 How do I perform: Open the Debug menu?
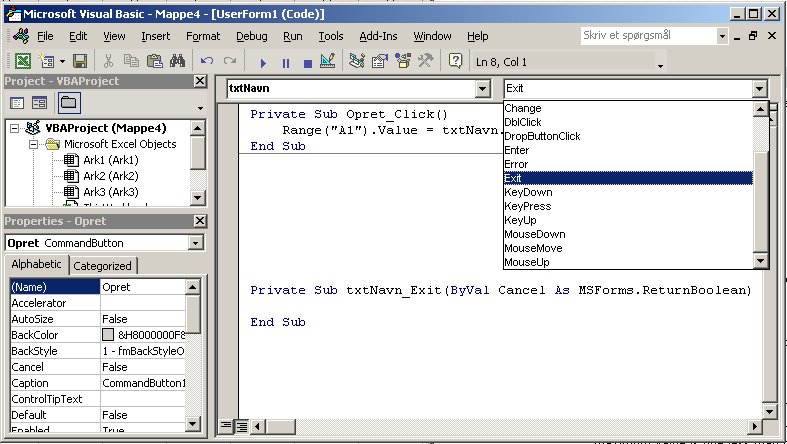[x=251, y=36]
